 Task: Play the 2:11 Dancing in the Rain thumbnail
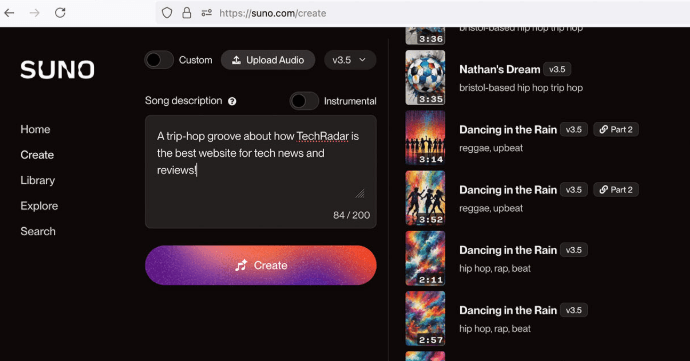(425, 258)
